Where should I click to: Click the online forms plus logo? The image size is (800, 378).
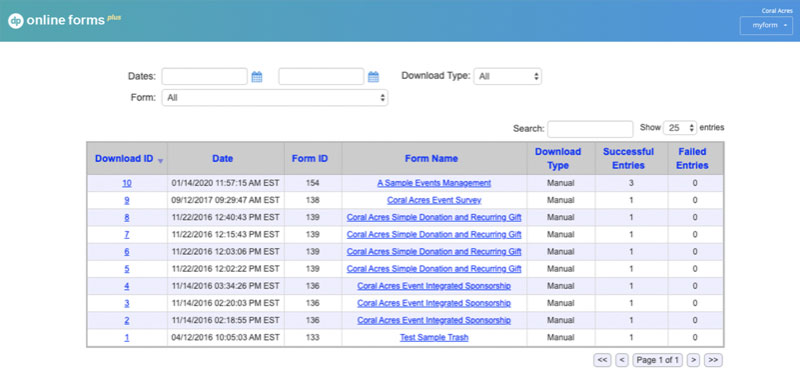coord(64,20)
